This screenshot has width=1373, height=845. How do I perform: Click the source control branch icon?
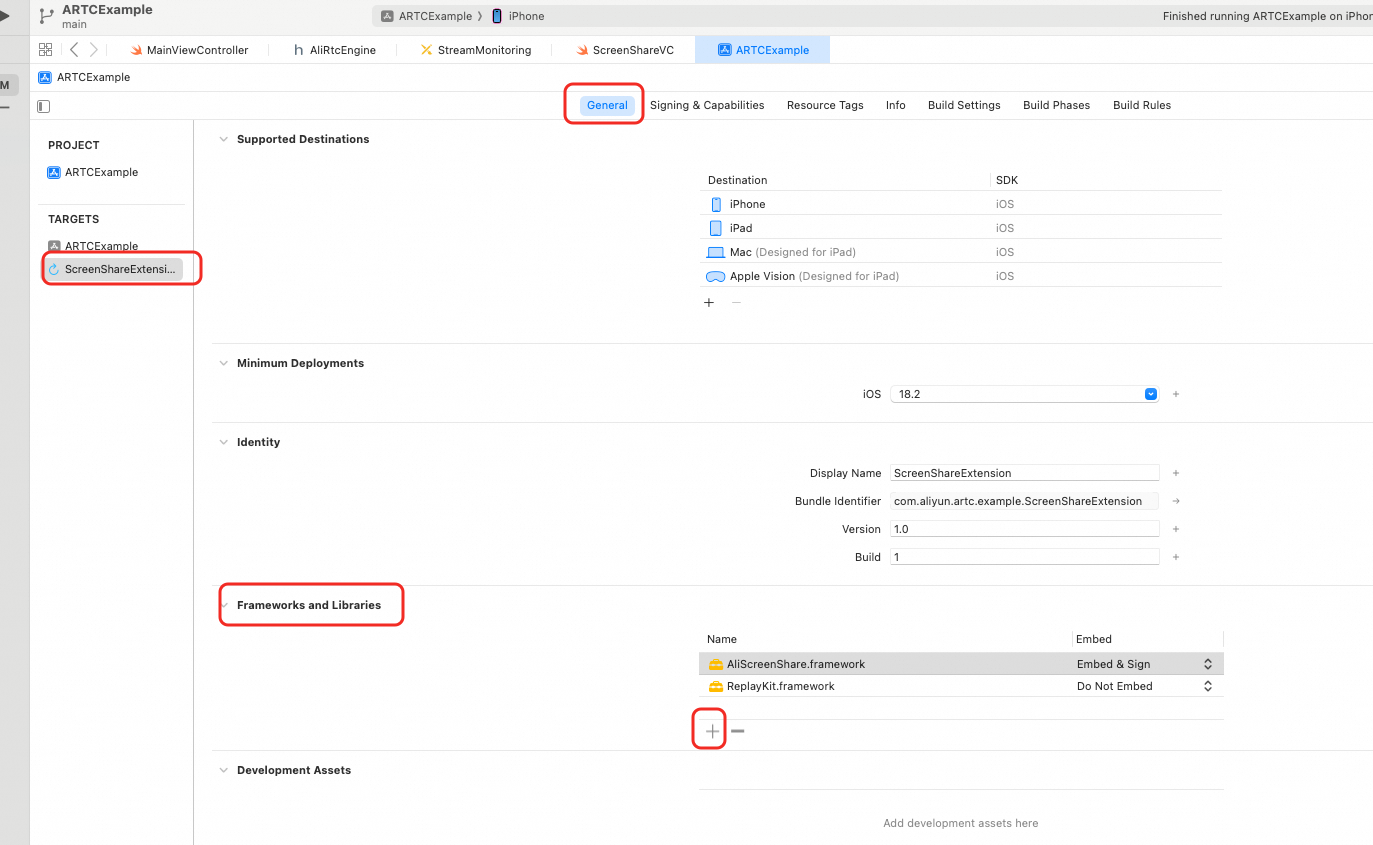pos(46,15)
